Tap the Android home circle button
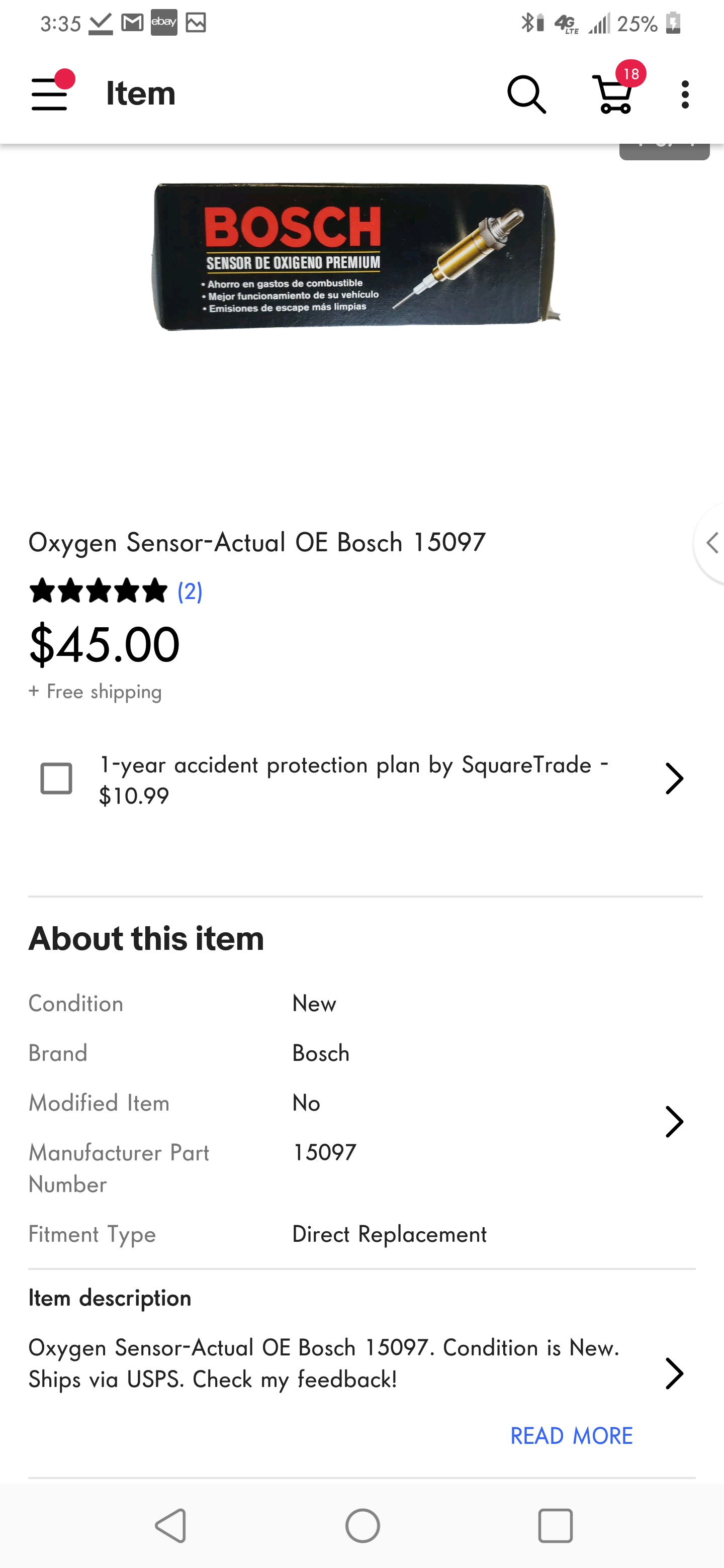 (x=363, y=1525)
